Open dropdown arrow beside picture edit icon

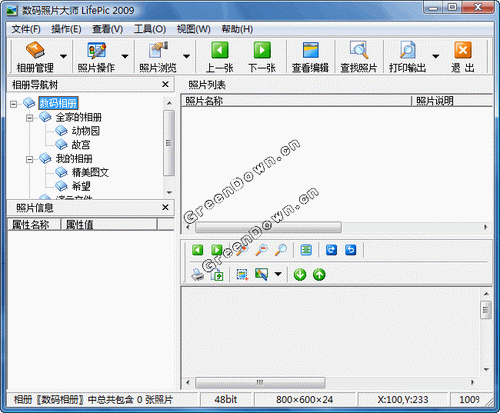(x=278, y=274)
